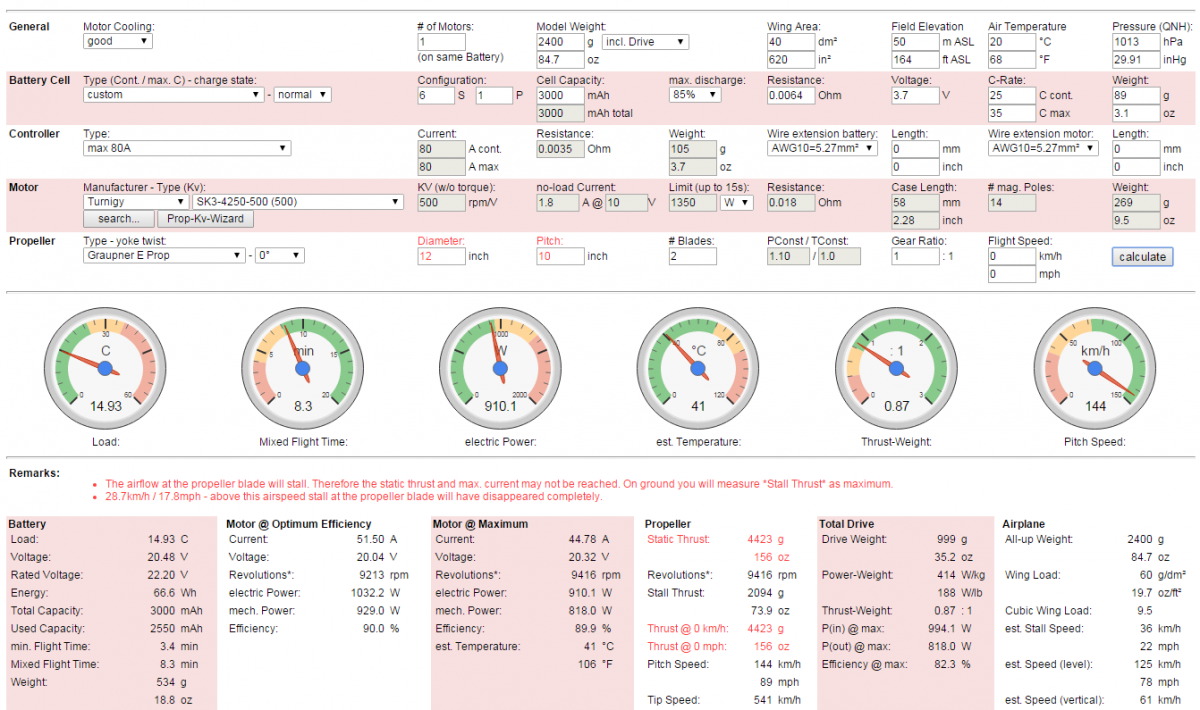The image size is (1200, 710).
Task: Click the electric Power gauge
Action: click(498, 369)
